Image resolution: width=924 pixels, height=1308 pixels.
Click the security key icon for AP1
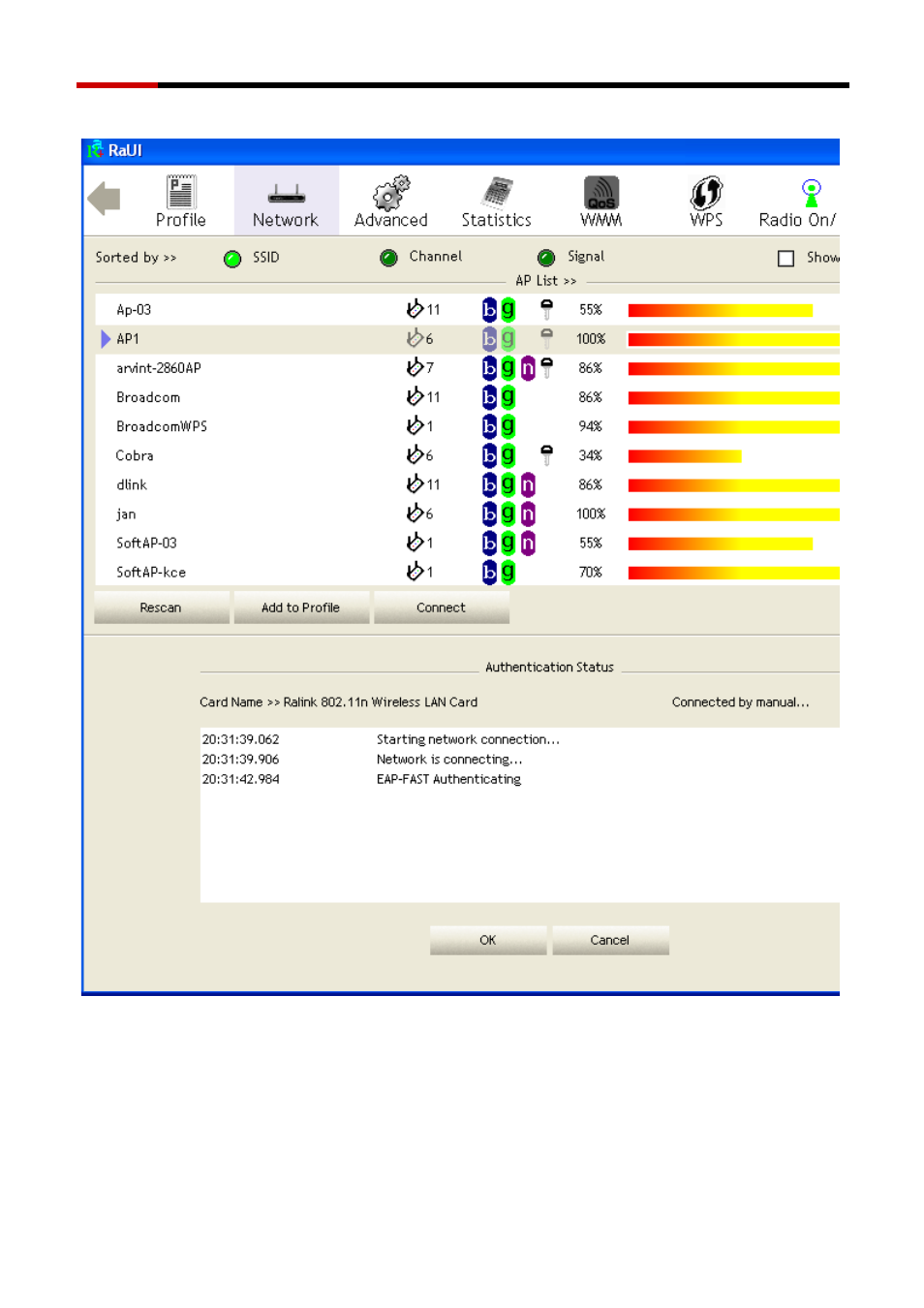pyautogui.click(x=546, y=338)
